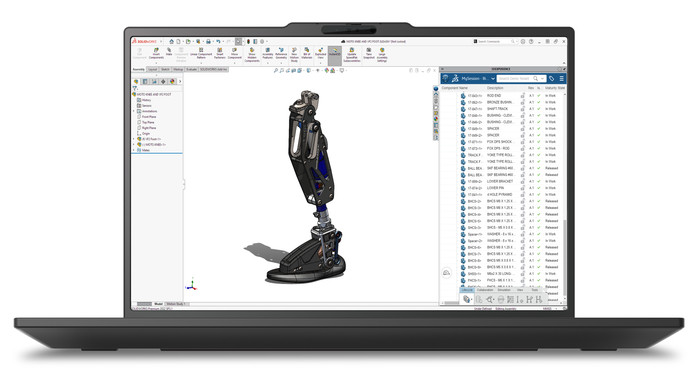
Task: Open the MySession dropdown arrow
Action: [493, 79]
